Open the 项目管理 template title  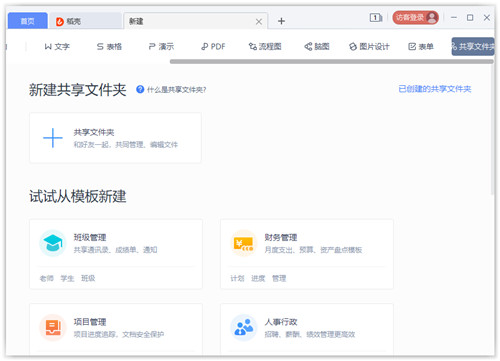pos(90,322)
